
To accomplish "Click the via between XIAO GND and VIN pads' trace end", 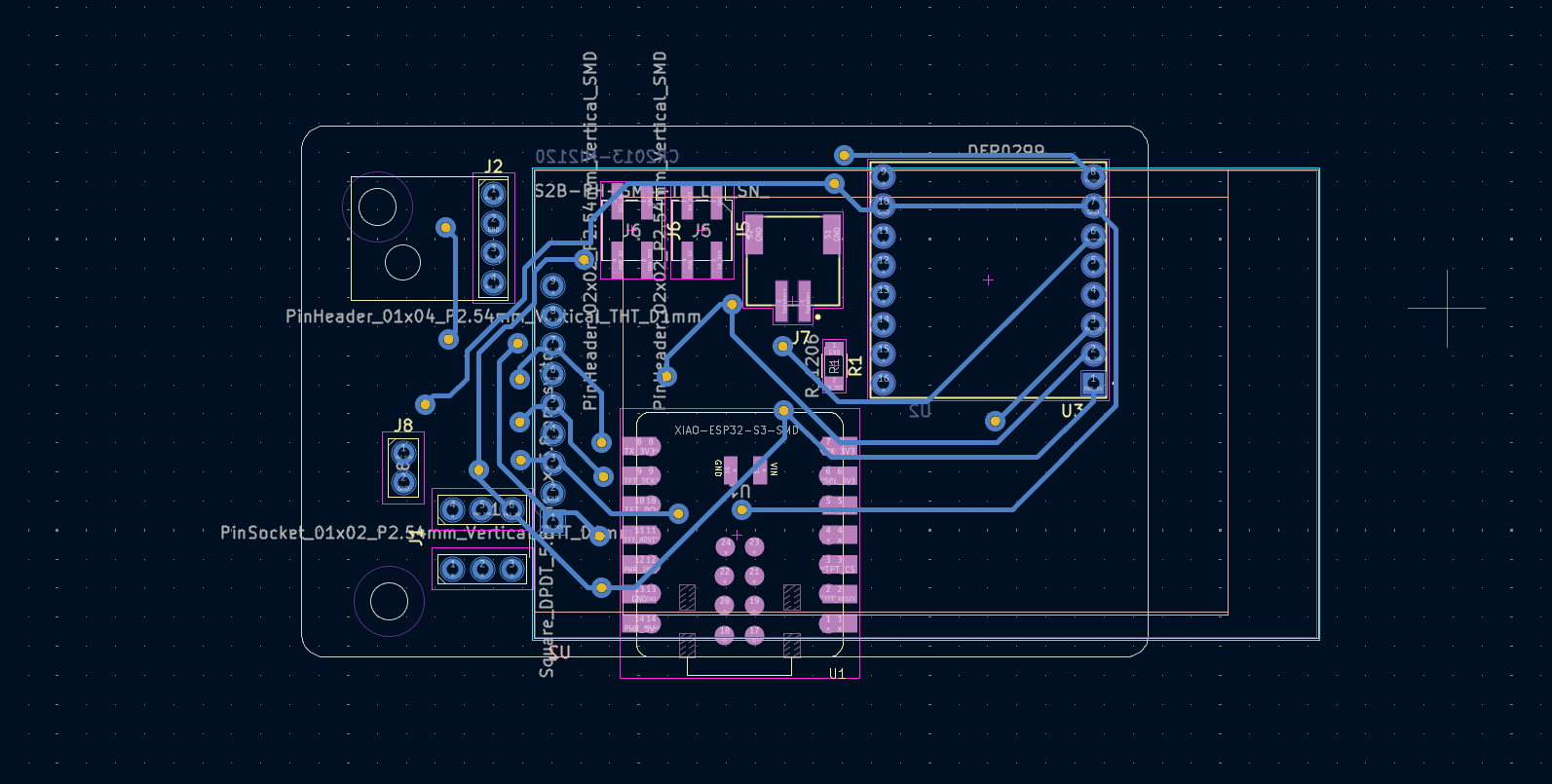I will [741, 509].
